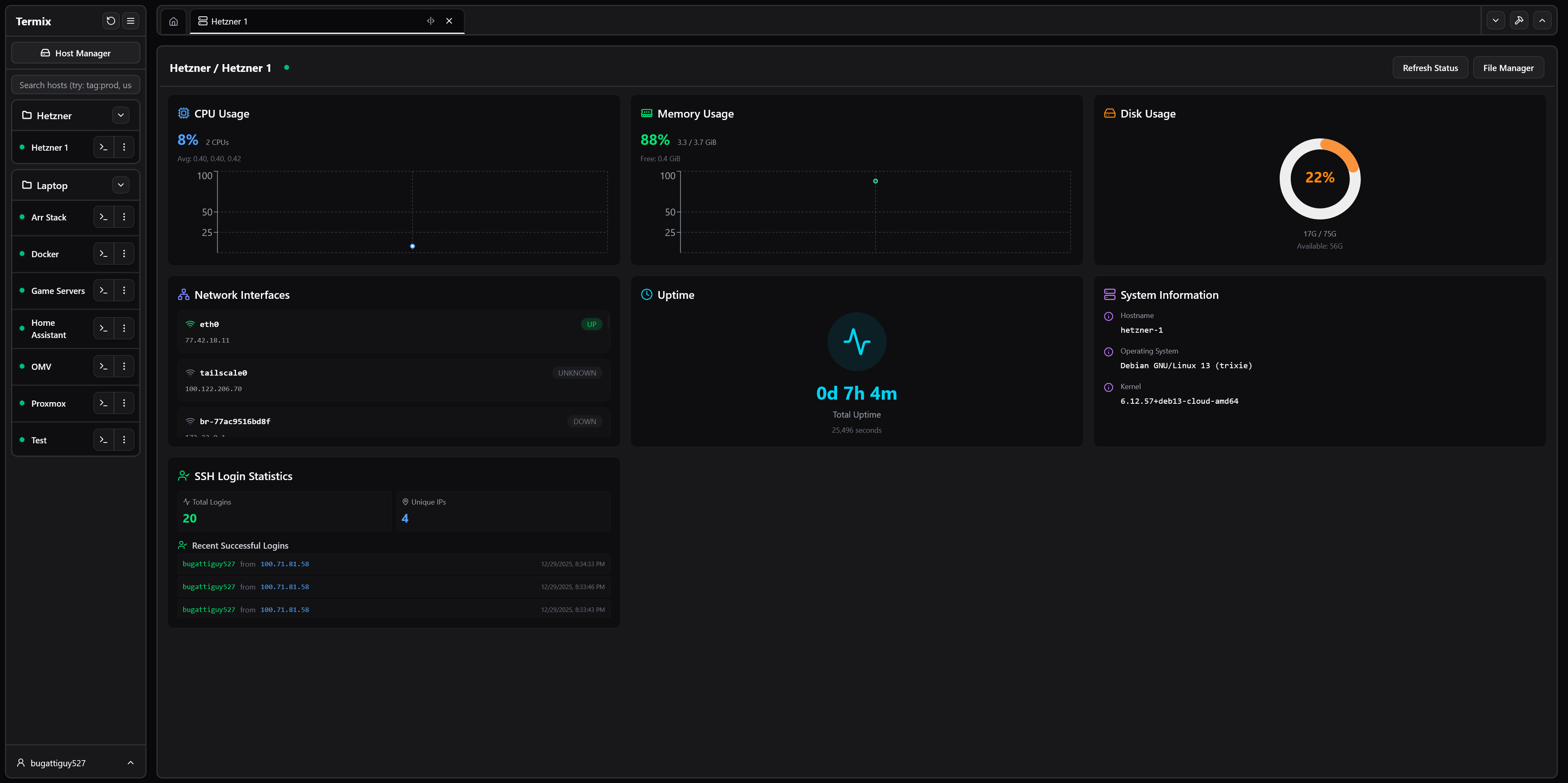Collapse the Laptop folder
1568x783 pixels.
(x=120, y=185)
